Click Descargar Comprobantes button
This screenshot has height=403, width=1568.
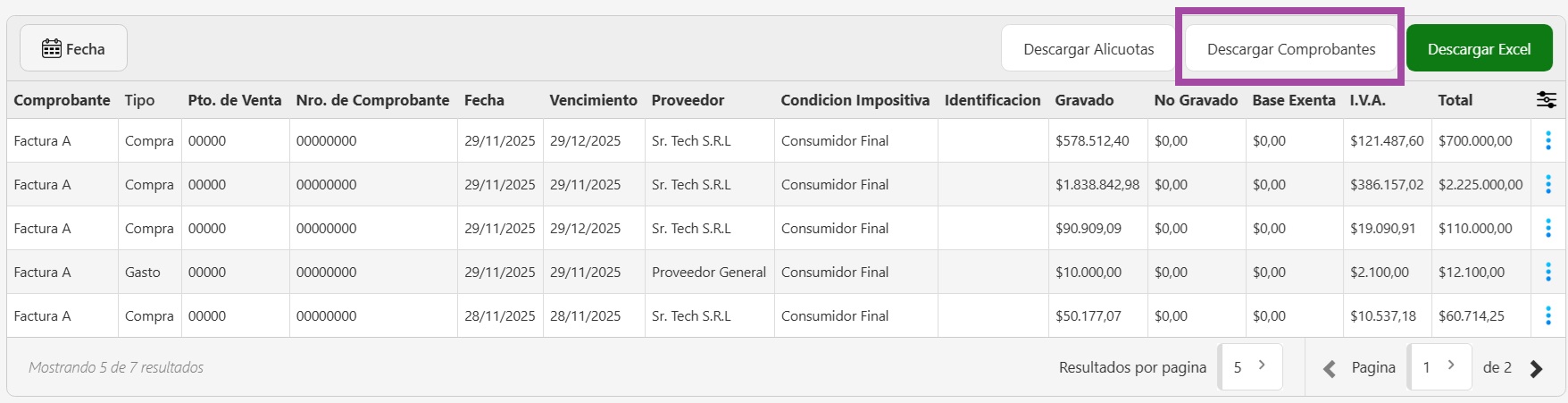coord(1290,49)
